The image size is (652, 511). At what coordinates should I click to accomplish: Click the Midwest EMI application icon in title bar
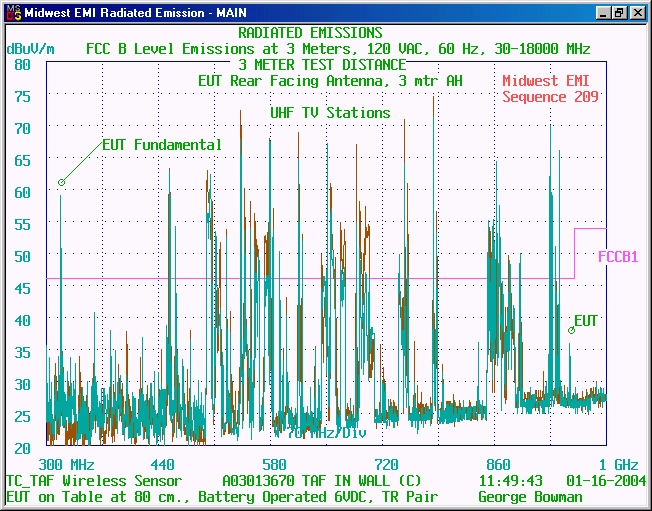11,13
